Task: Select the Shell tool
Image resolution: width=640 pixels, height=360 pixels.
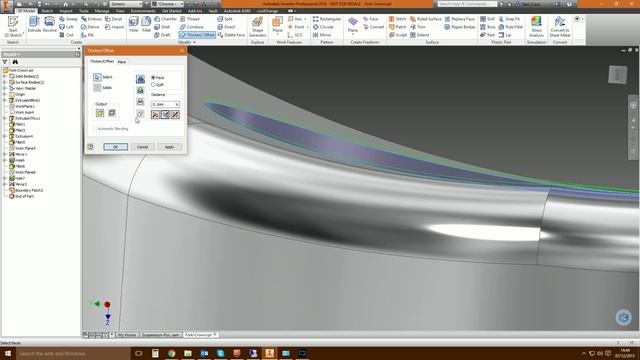Action: pos(162,27)
